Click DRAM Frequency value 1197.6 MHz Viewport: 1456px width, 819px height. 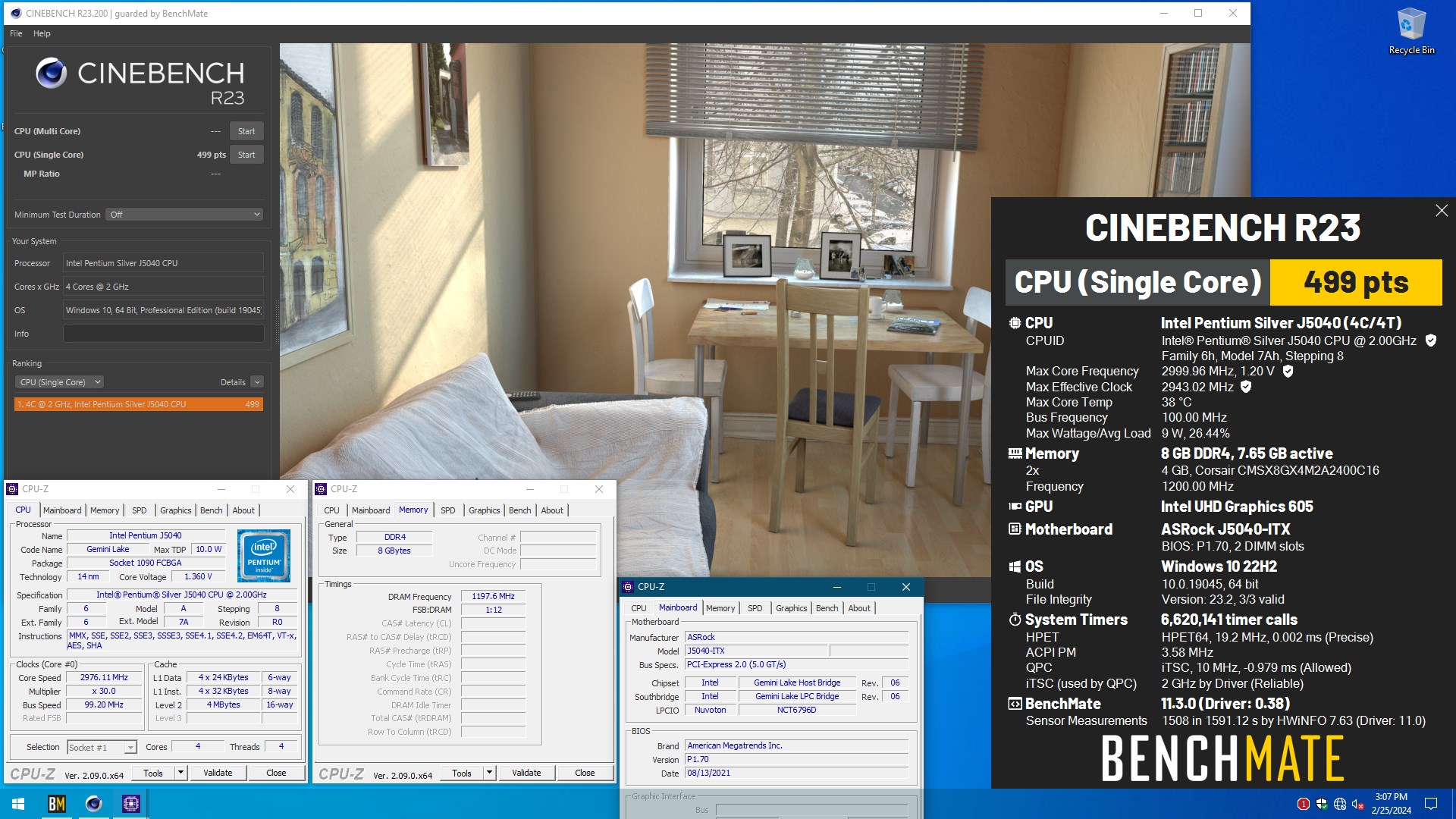pos(493,597)
